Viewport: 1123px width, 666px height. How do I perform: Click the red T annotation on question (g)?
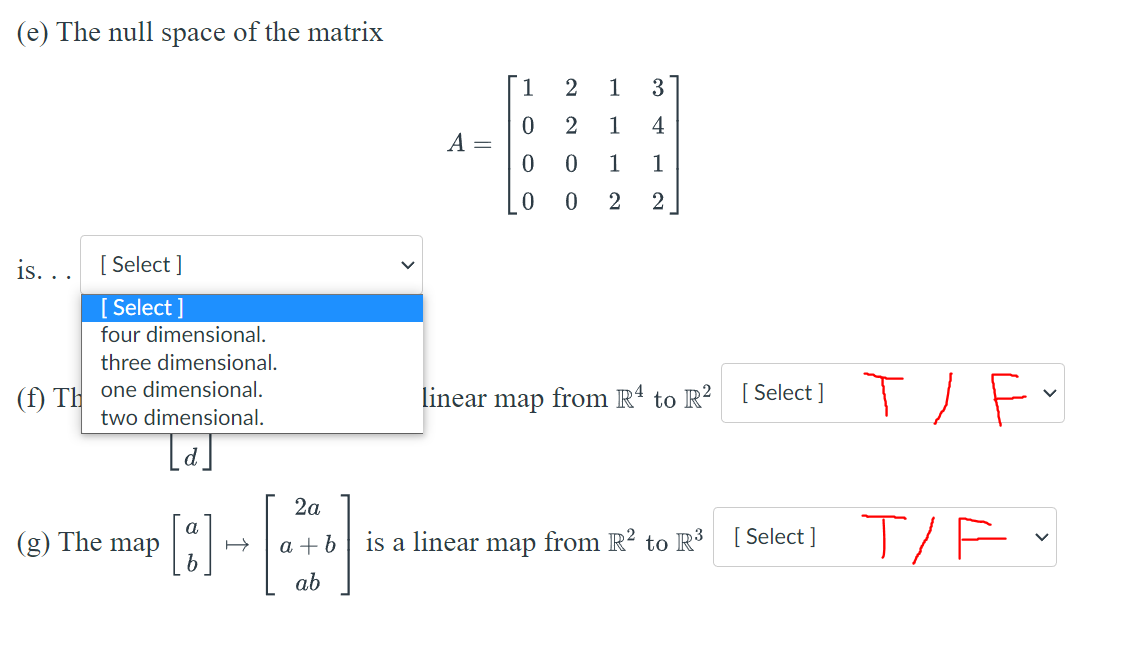[886, 535]
